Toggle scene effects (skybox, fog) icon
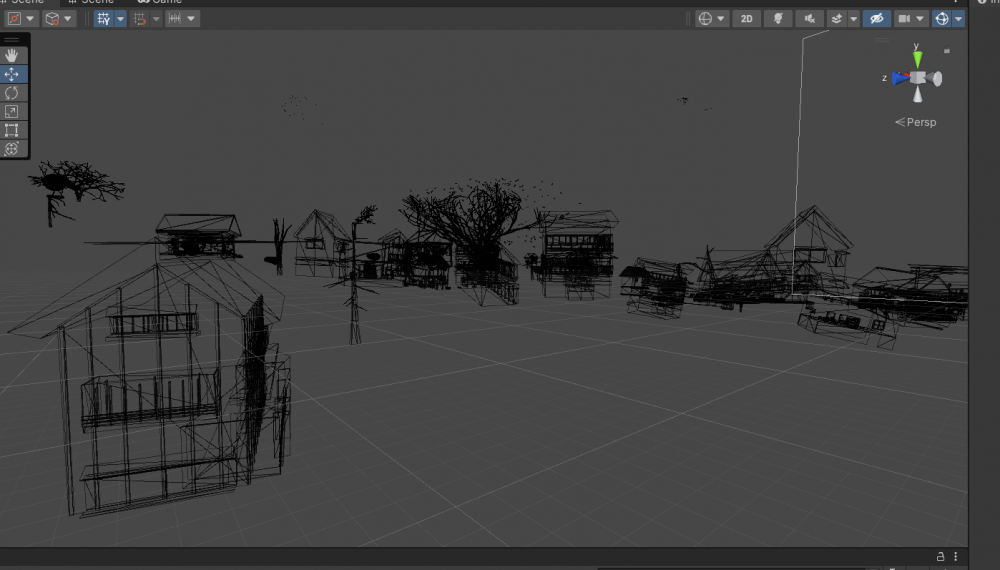The width and height of the screenshot is (1000, 570). pyautogui.click(x=837, y=18)
